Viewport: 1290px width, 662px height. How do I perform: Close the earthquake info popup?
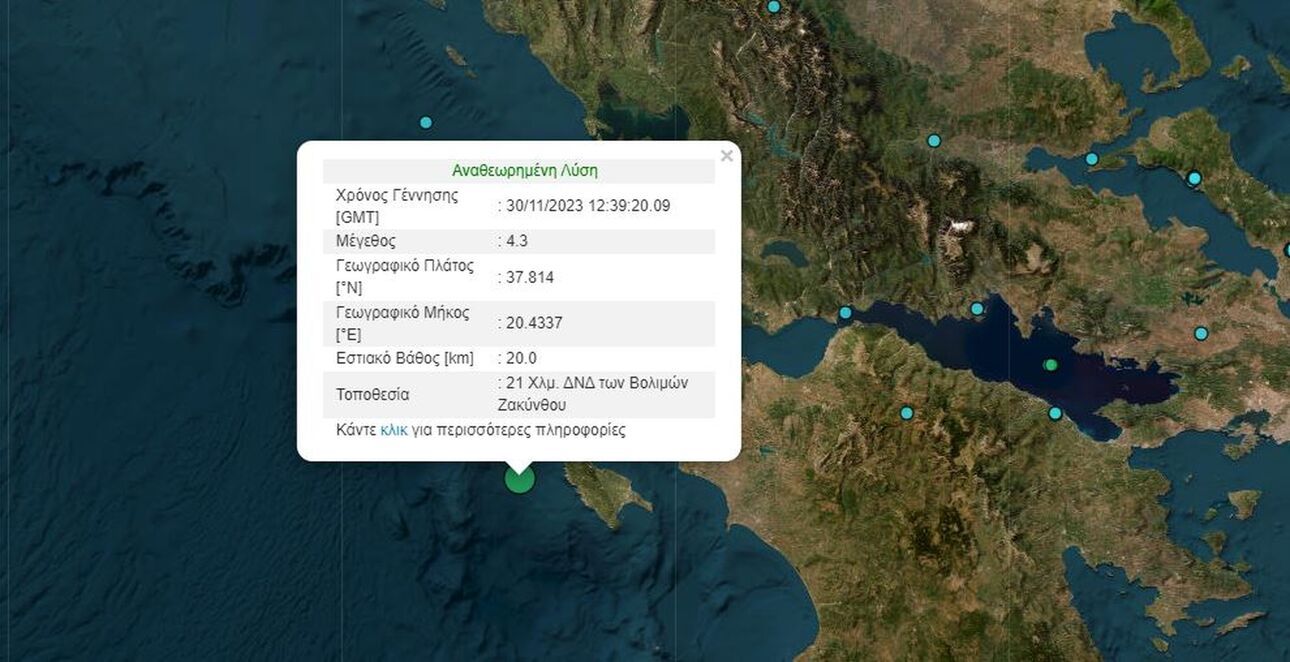727,156
